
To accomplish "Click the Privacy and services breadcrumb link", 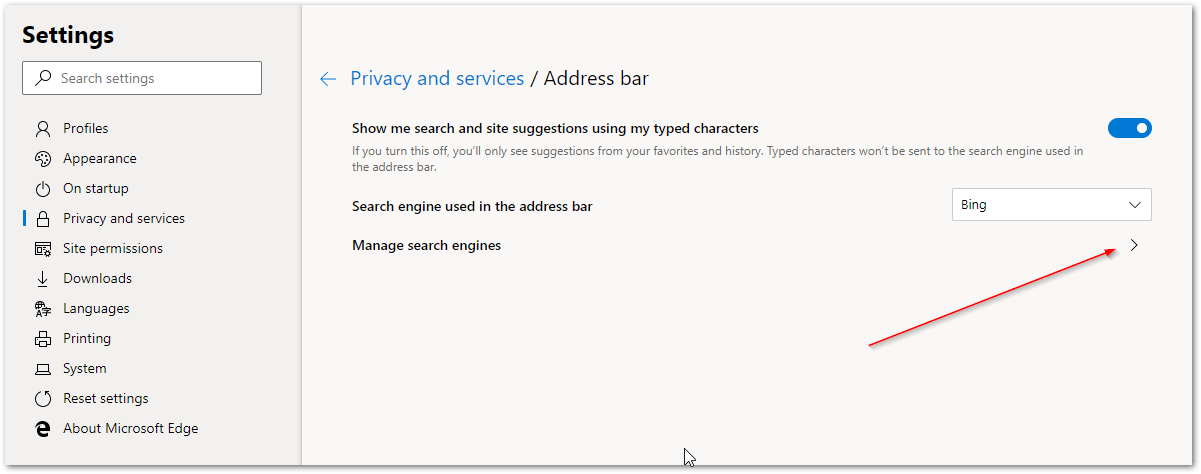I will coord(437,79).
